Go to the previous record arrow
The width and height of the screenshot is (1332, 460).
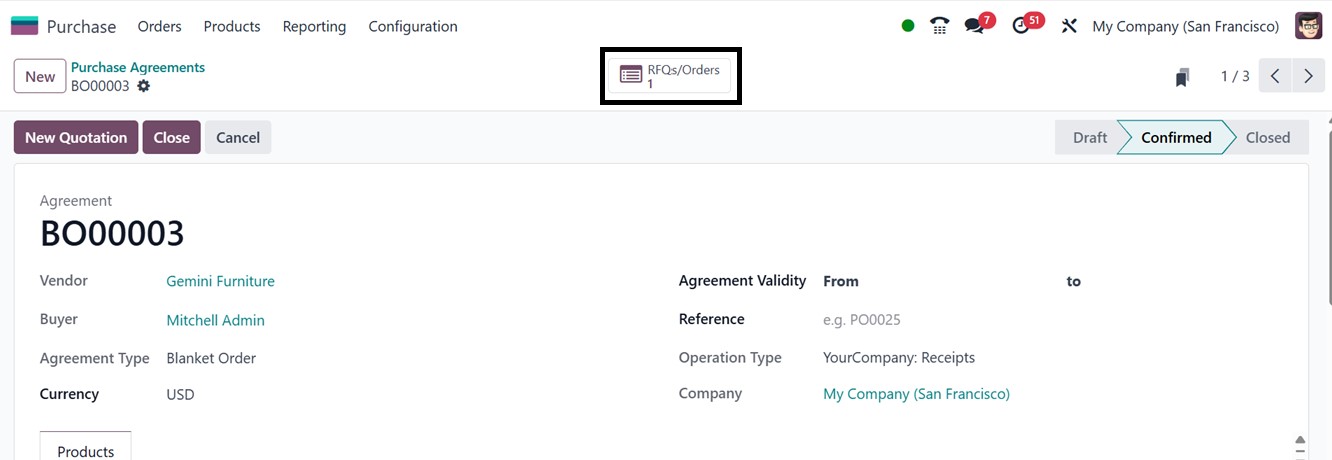1275,76
